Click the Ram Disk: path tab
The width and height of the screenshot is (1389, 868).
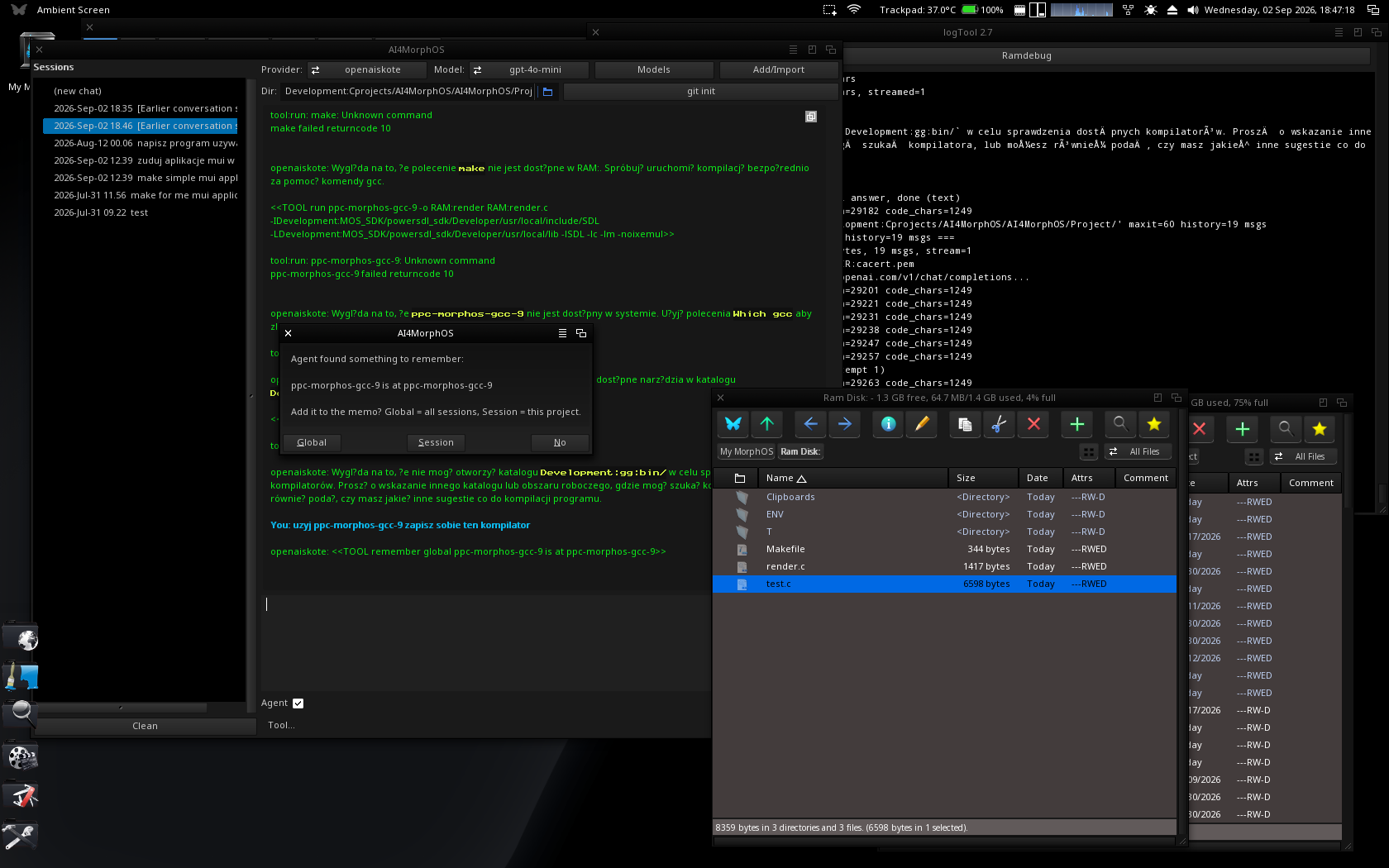pos(800,452)
